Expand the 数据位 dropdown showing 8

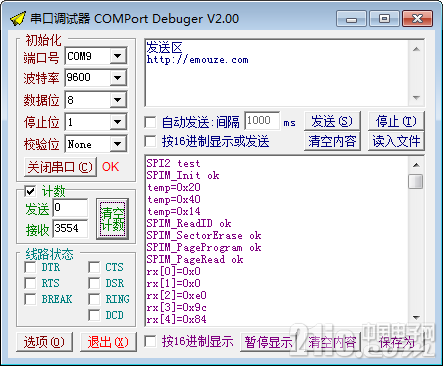click(x=118, y=100)
